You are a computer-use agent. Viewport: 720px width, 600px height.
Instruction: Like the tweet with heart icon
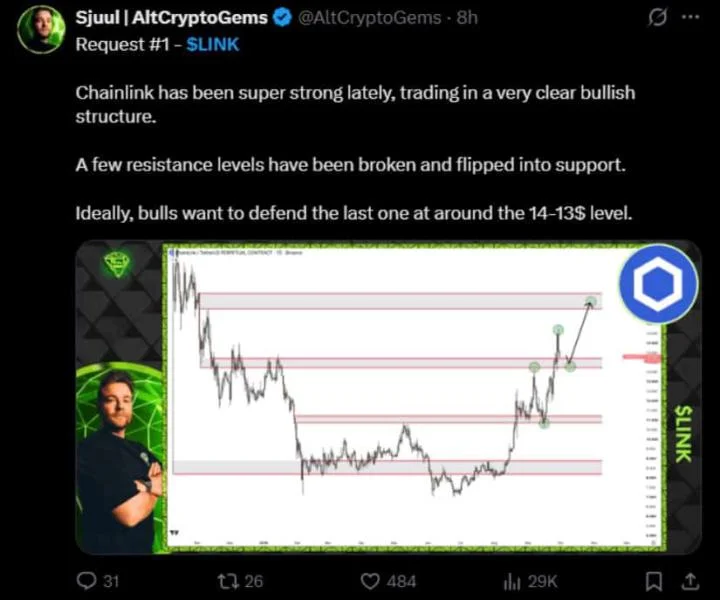tap(370, 581)
